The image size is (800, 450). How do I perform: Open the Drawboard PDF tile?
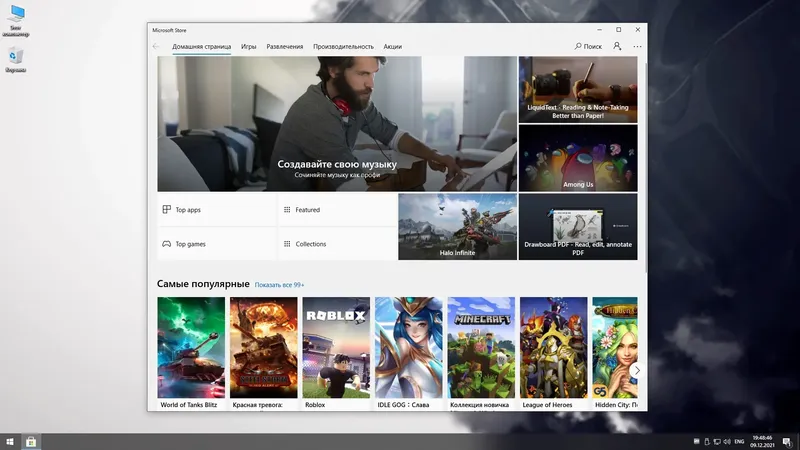(x=578, y=227)
